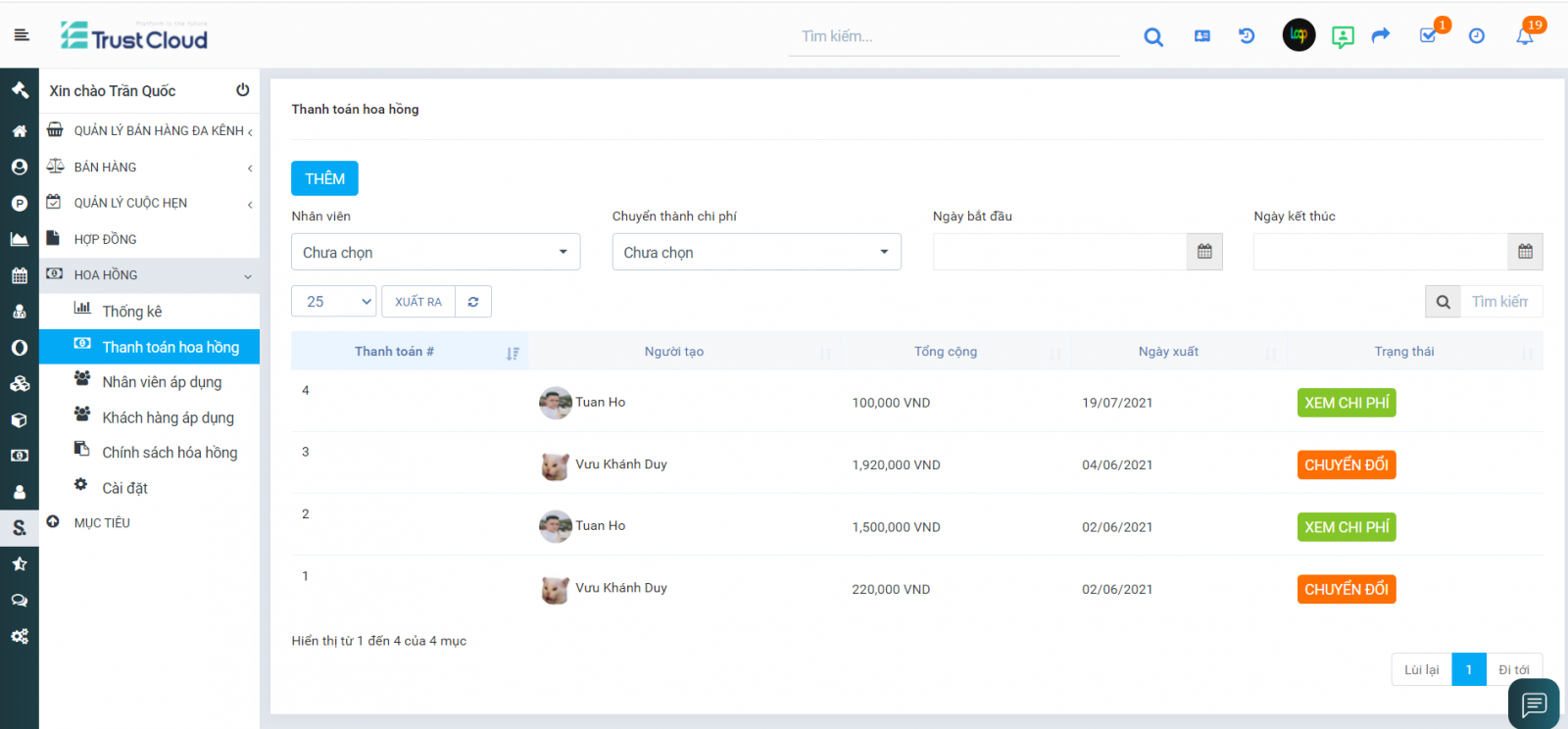Open the Chuyển thành chi phí dropdown
1568x729 pixels.
coord(756,252)
